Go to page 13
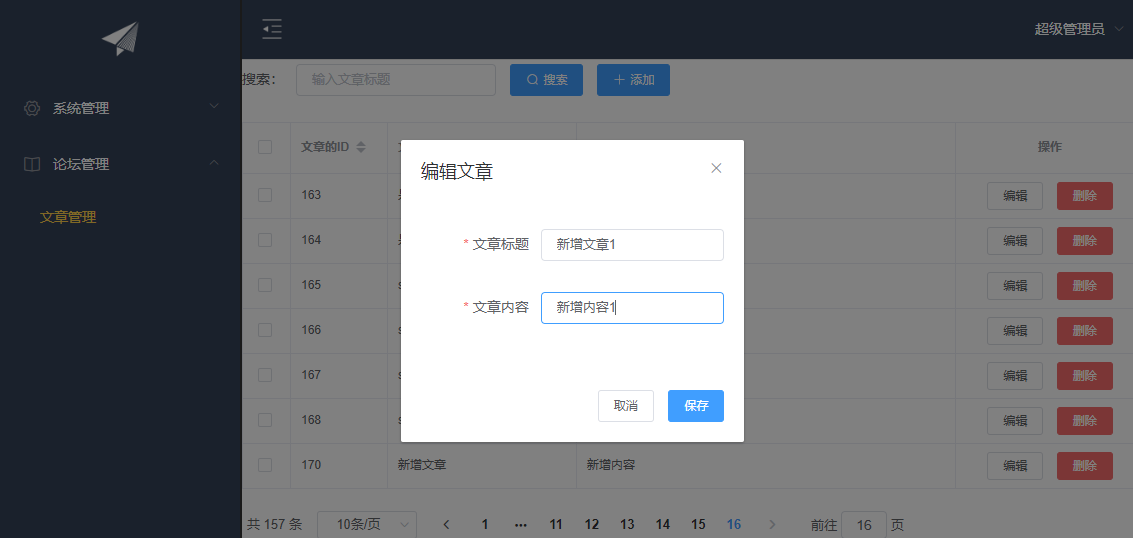Viewport: 1133px width, 538px height. point(627,525)
